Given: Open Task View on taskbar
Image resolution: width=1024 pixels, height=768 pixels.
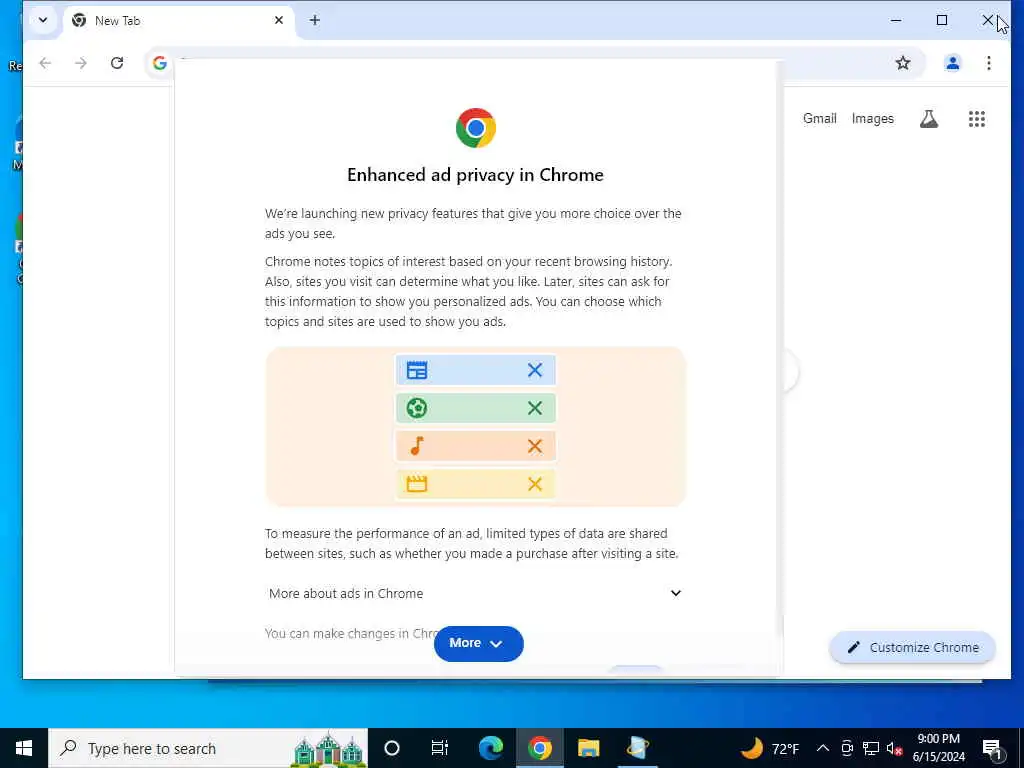Looking at the screenshot, I should pyautogui.click(x=440, y=748).
